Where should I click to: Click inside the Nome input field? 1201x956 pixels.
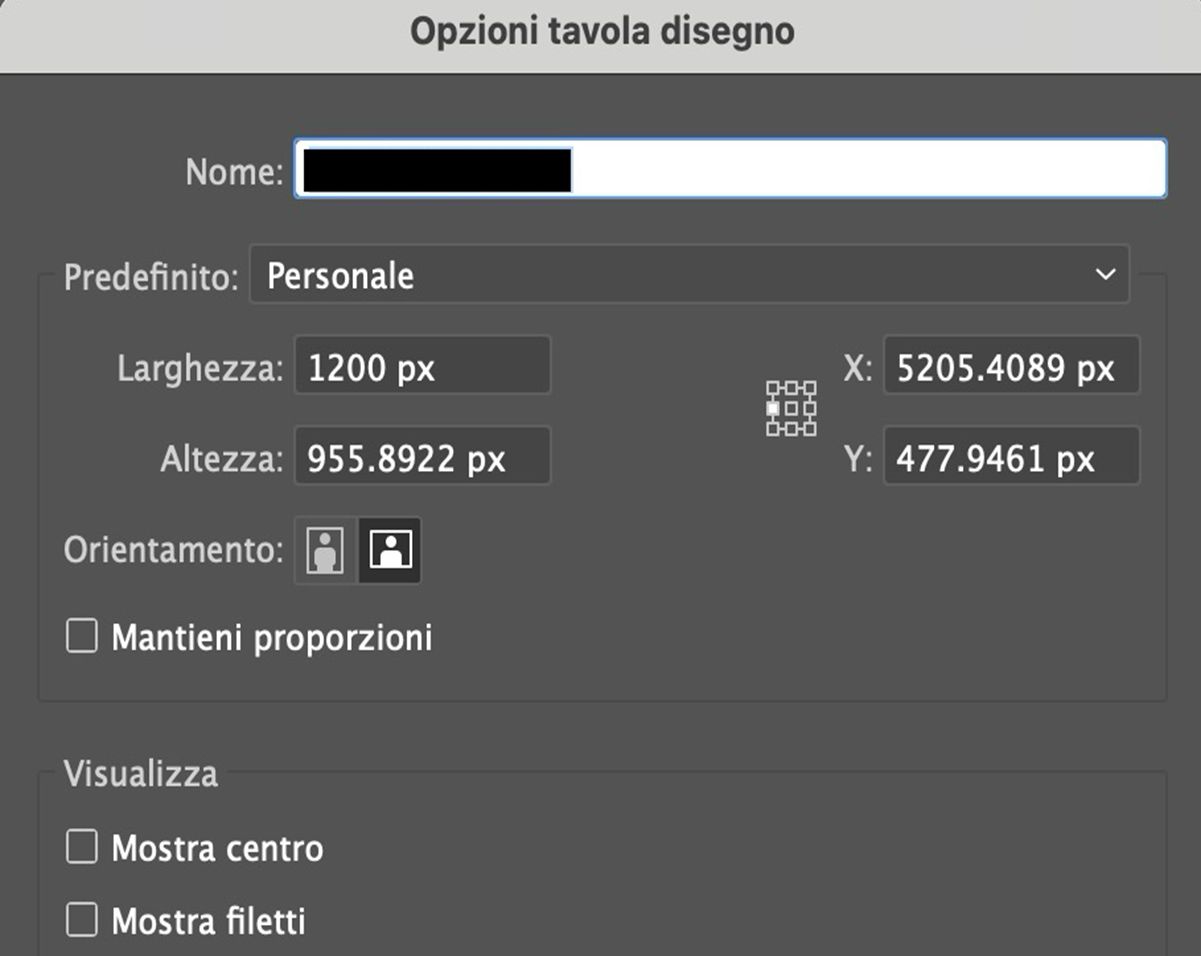pyautogui.click(x=730, y=170)
